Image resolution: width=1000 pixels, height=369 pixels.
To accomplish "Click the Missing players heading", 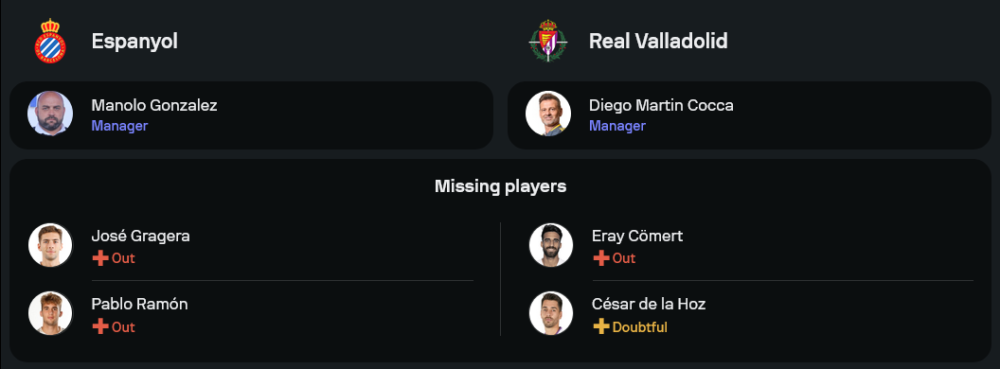I will (x=501, y=187).
